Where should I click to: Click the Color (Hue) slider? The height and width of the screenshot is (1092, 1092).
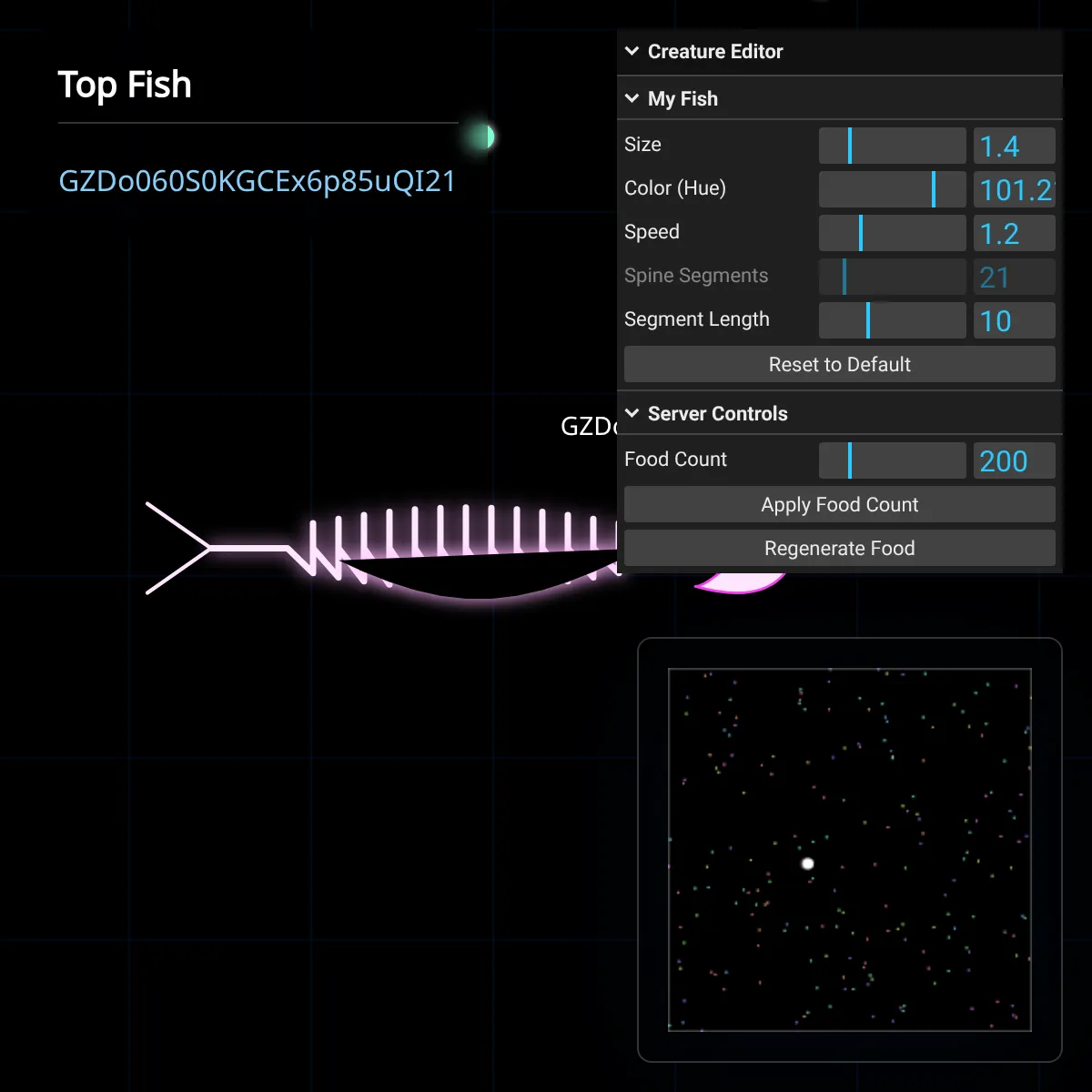pos(893,189)
